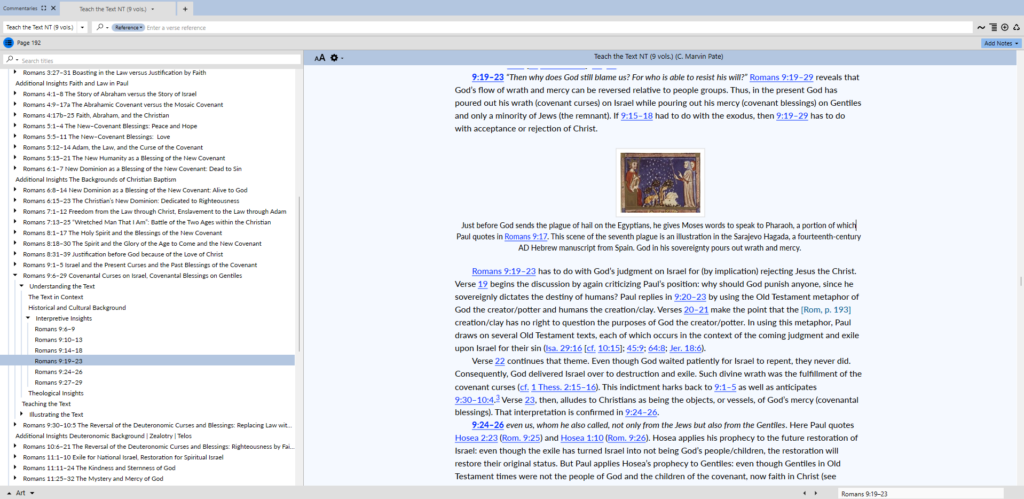Click the Page 192 label

[x=29, y=42]
